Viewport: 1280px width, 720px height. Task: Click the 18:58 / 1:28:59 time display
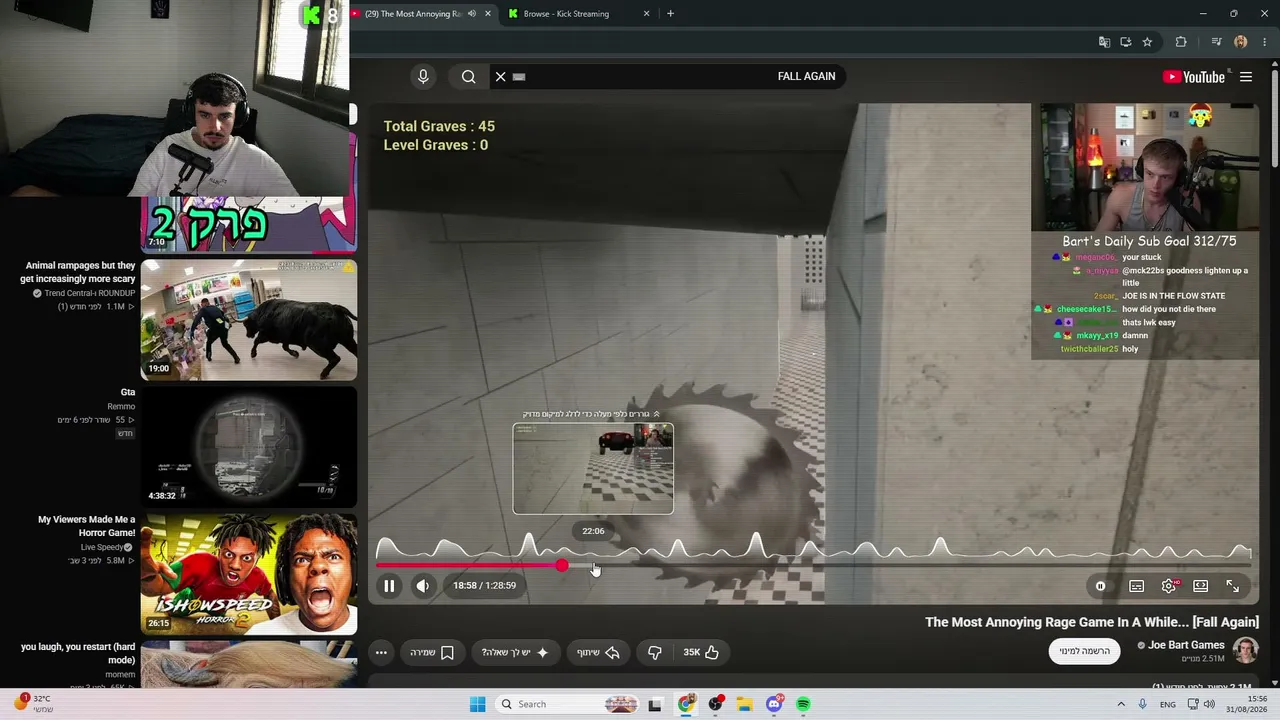pos(484,586)
